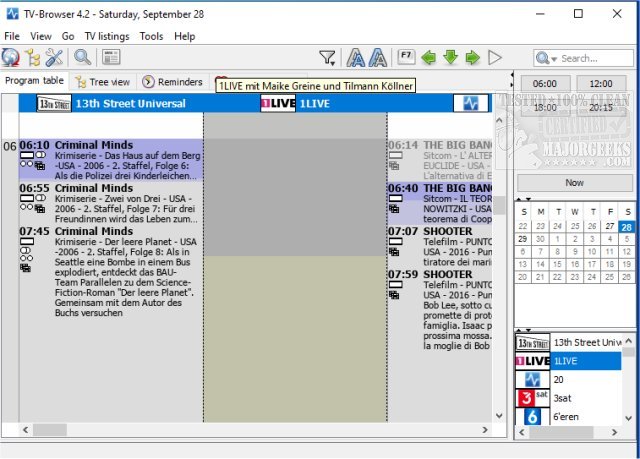The height and width of the screenshot is (459, 640).
Task: Collapse calendar panel via small divider arrows
Action: click(x=523, y=199)
